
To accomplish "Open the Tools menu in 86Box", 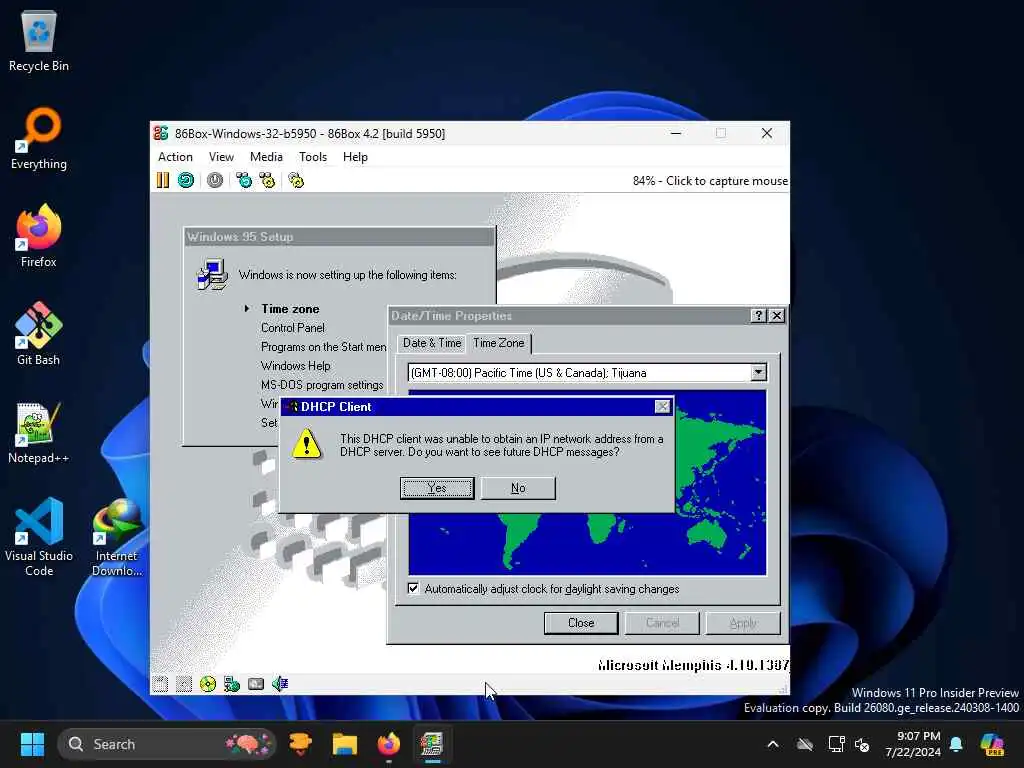I will 313,157.
